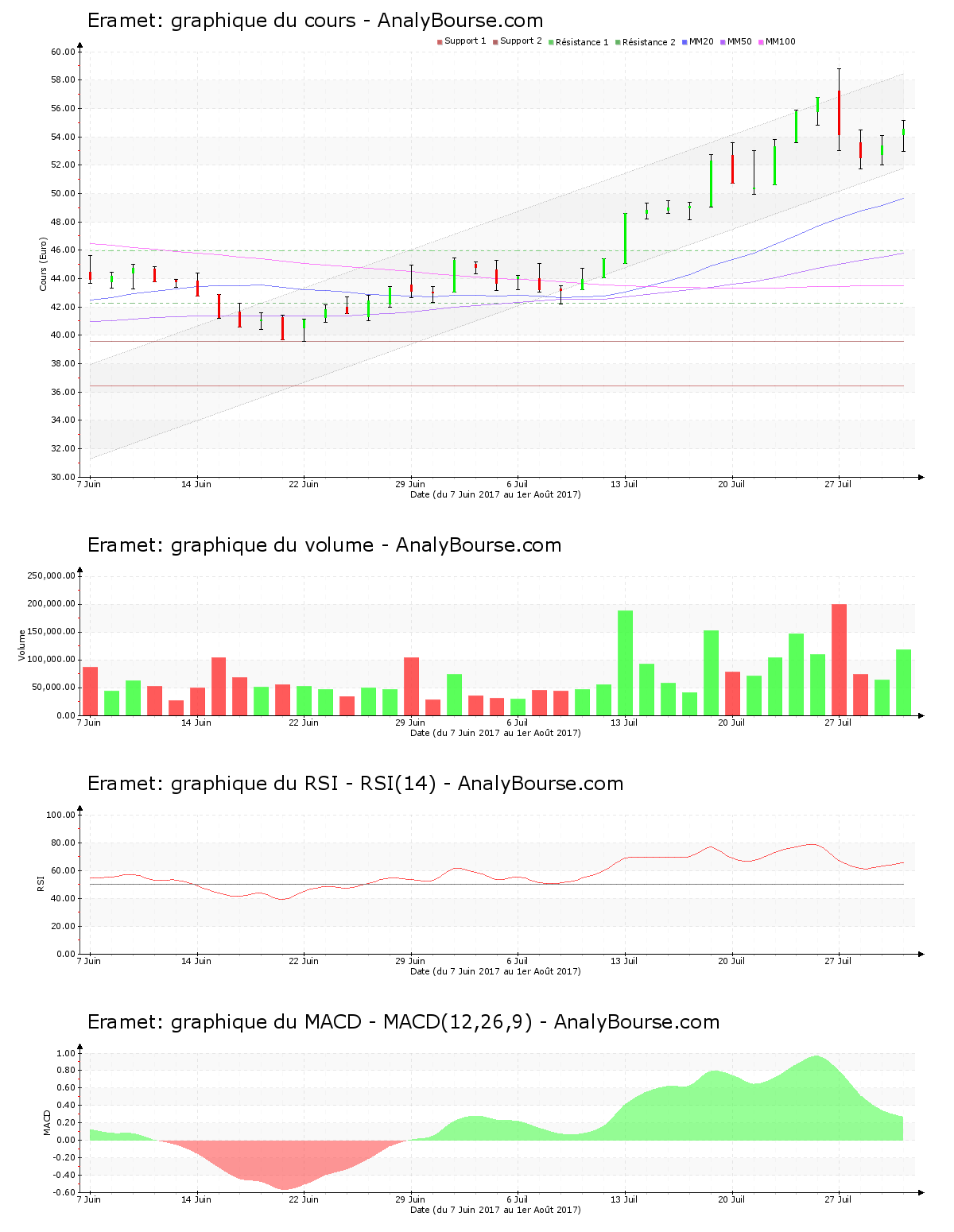Click the MM20 blue legend square
Viewport: 954px width, 1232px height.
(684, 42)
